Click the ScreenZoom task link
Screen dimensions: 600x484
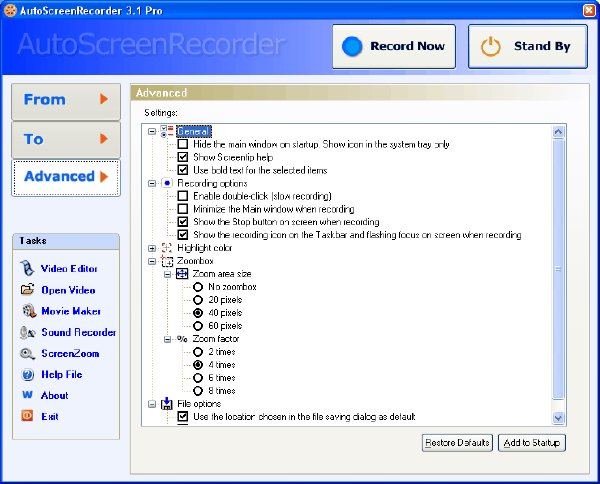(70, 354)
